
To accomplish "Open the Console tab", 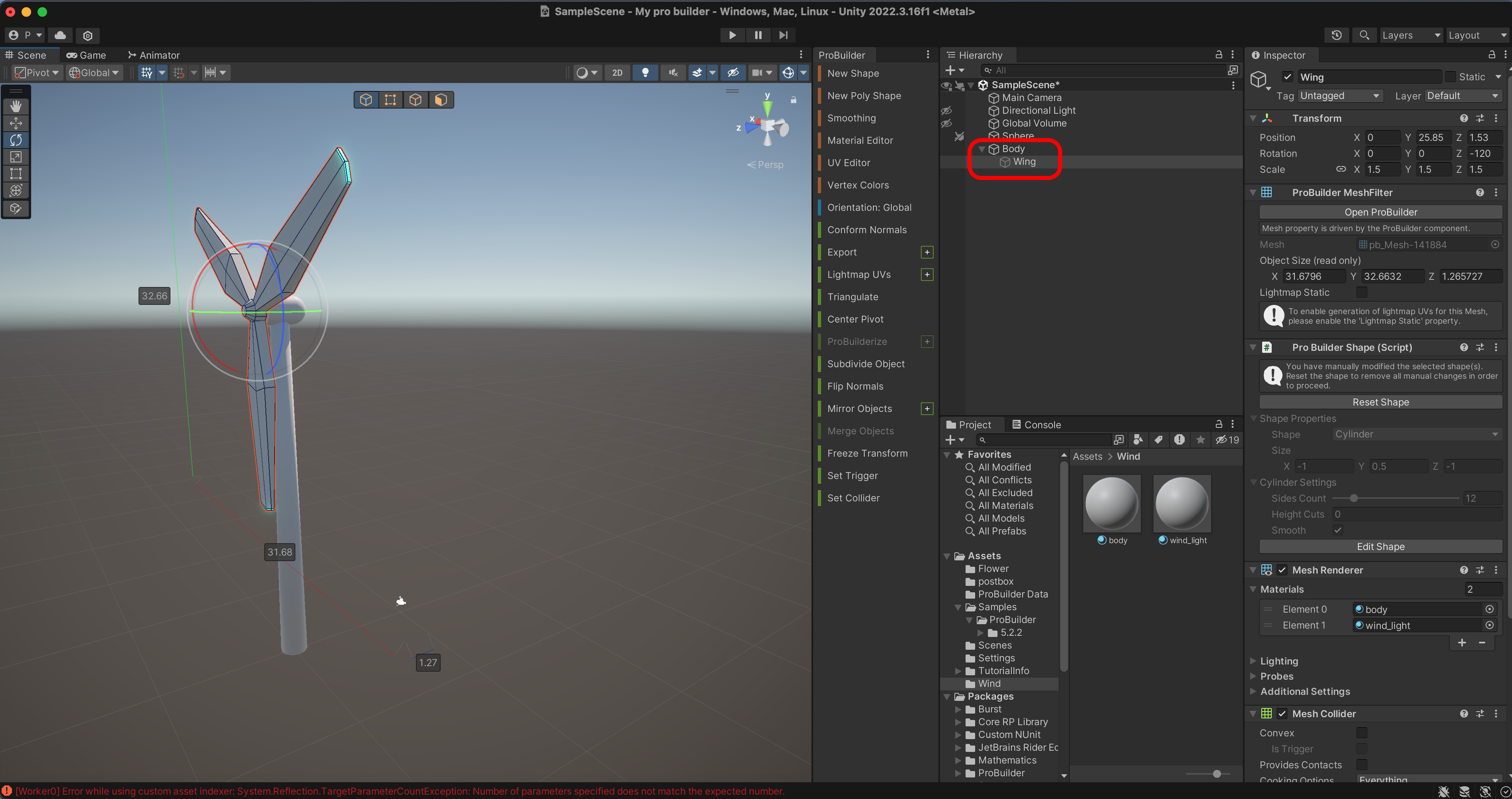I will pyautogui.click(x=1036, y=425).
